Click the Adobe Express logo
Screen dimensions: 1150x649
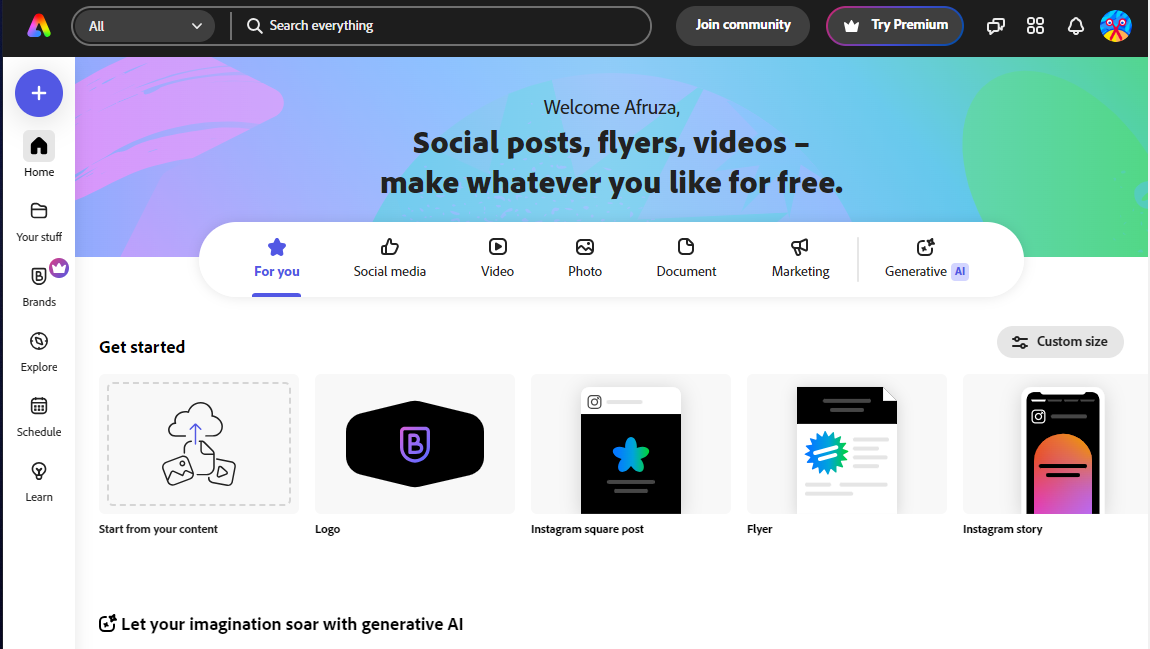(x=39, y=26)
